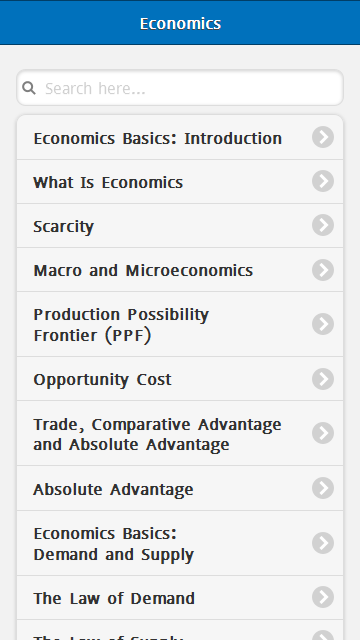Select the Scarcity list item

pos(180,226)
